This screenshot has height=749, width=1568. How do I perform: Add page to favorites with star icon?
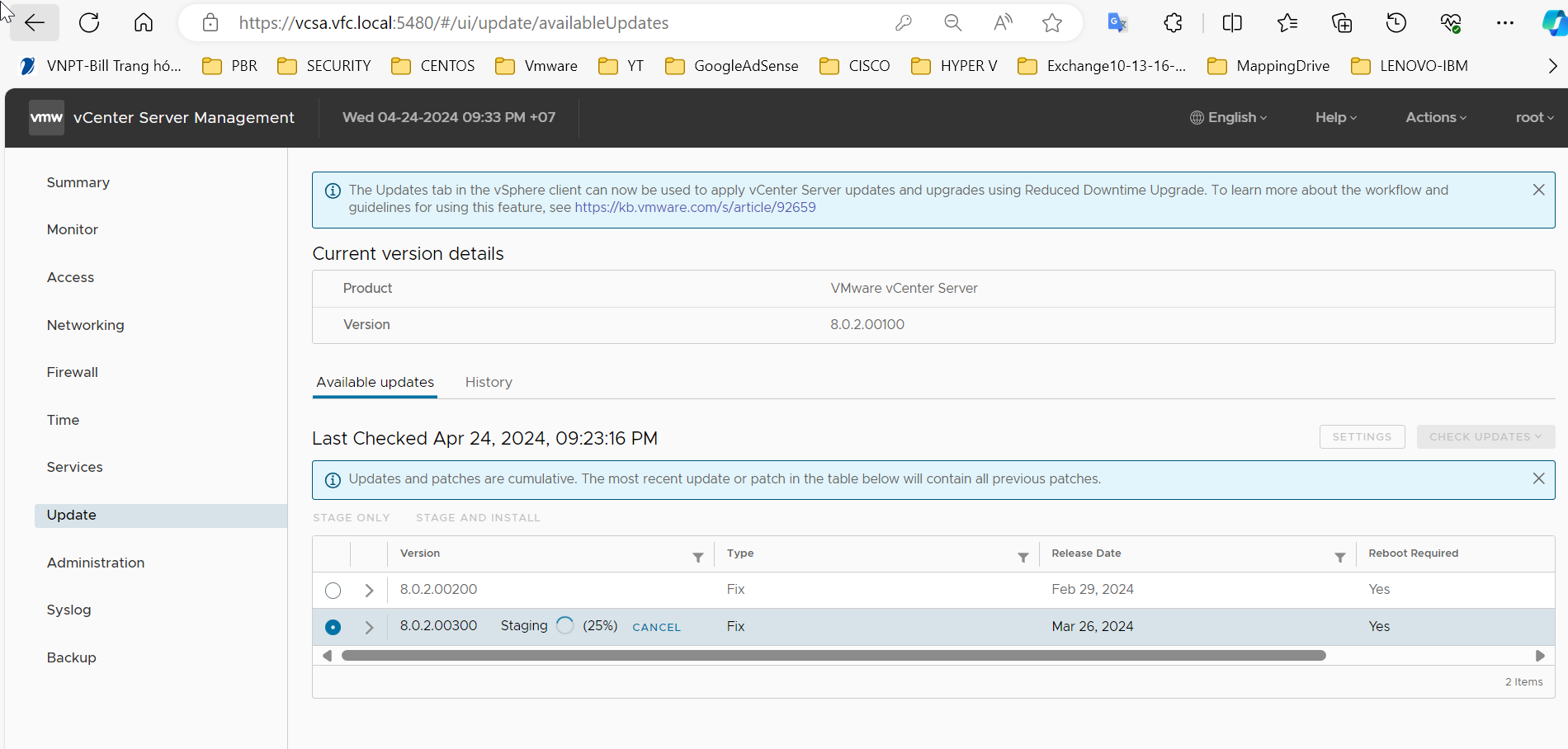pyautogui.click(x=1051, y=23)
